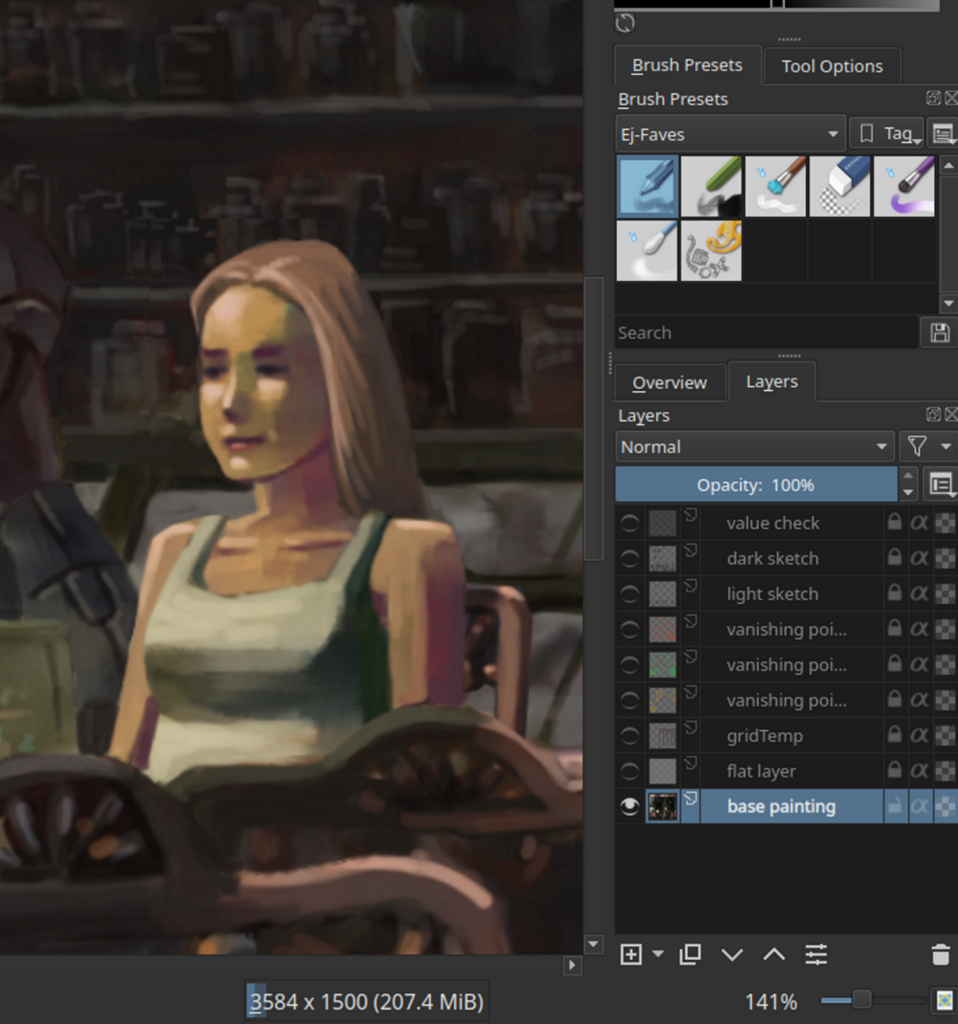Hide the base painting layer

point(629,806)
